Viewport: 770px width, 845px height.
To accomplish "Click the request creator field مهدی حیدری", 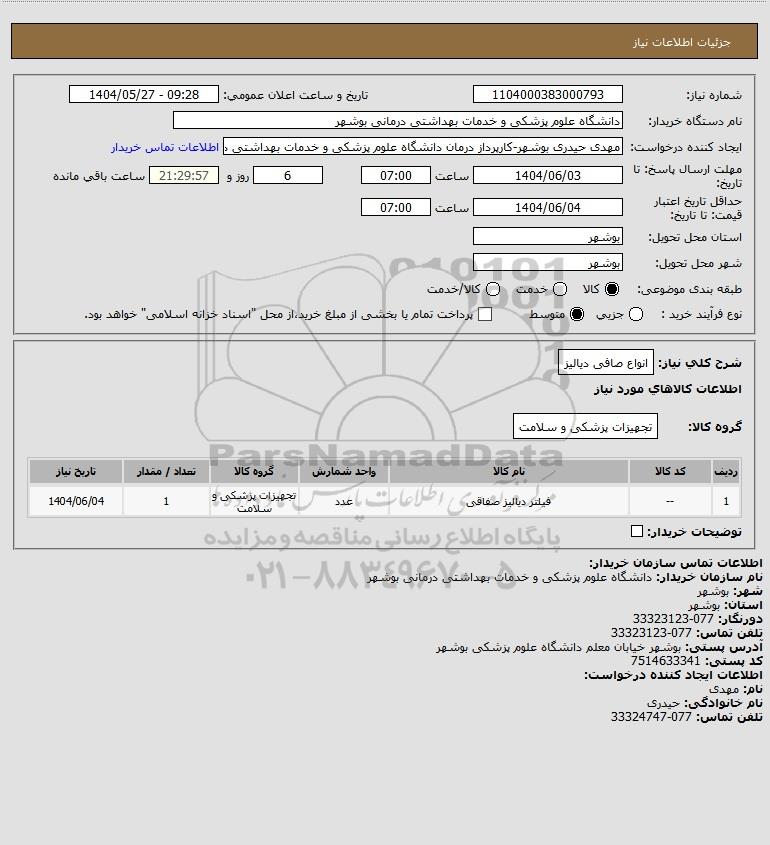I will click(423, 147).
